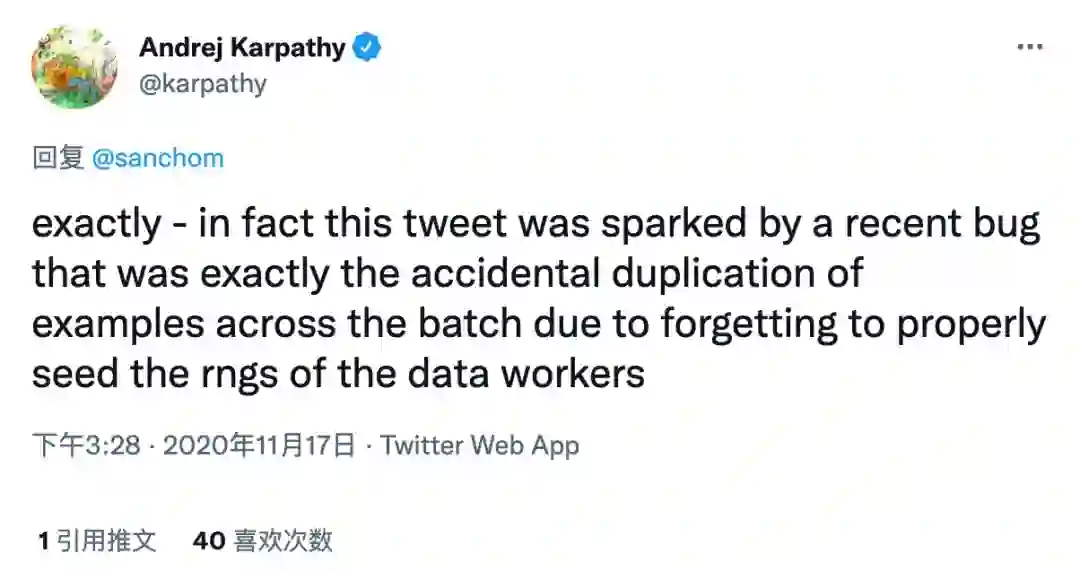
Task: View the 喜欢次数 likes list
Action: 282,541
